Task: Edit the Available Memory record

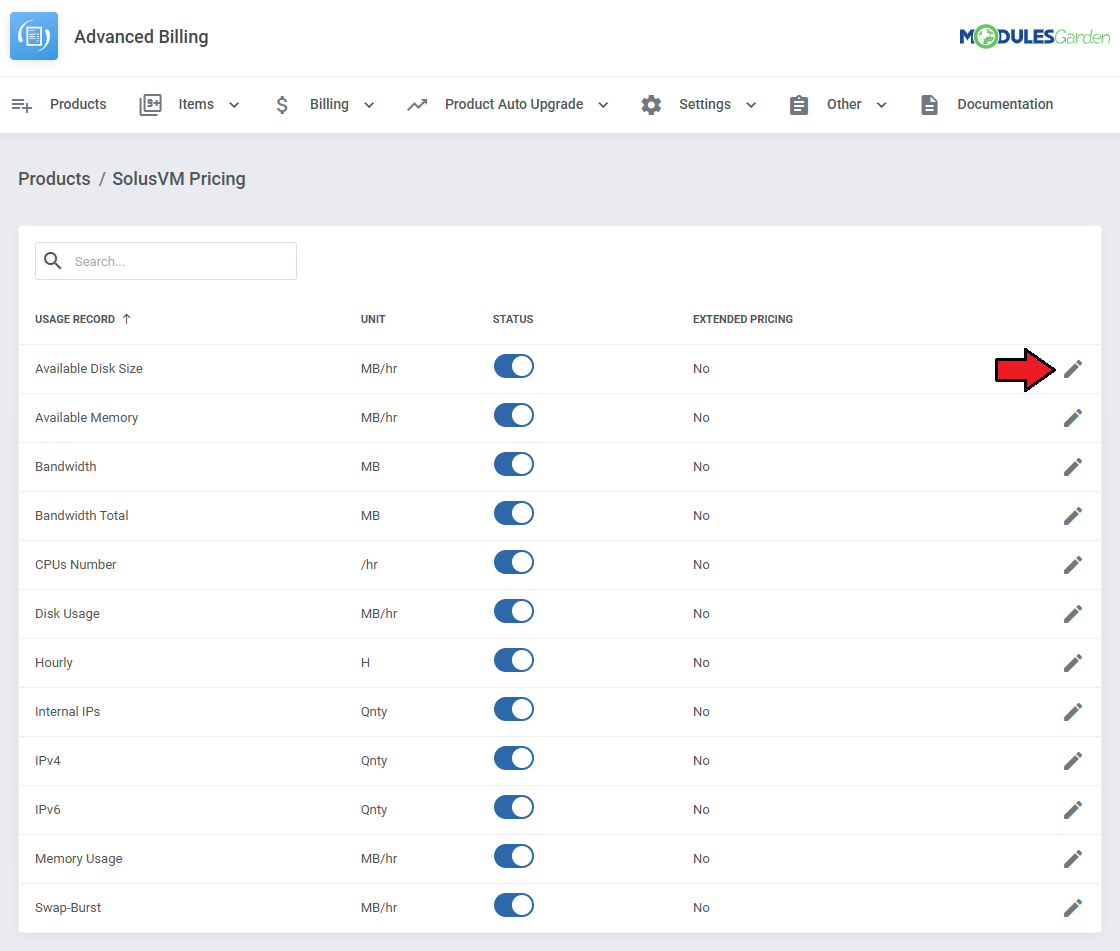Action: tap(1072, 418)
